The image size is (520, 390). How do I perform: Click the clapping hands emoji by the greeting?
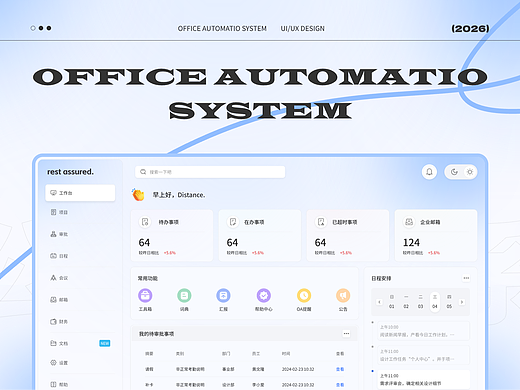click(138, 195)
